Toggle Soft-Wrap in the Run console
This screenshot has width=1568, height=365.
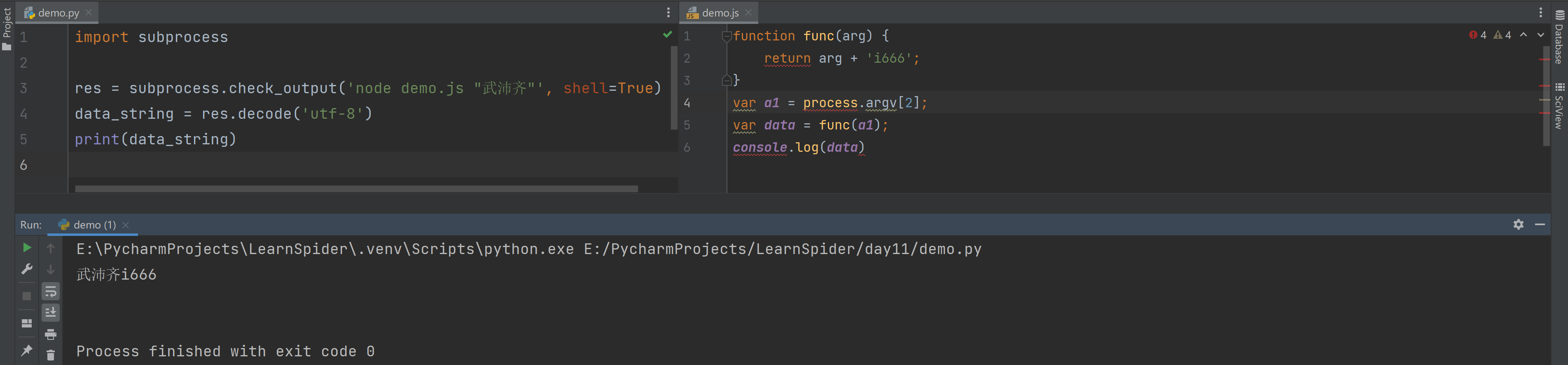coord(51,291)
